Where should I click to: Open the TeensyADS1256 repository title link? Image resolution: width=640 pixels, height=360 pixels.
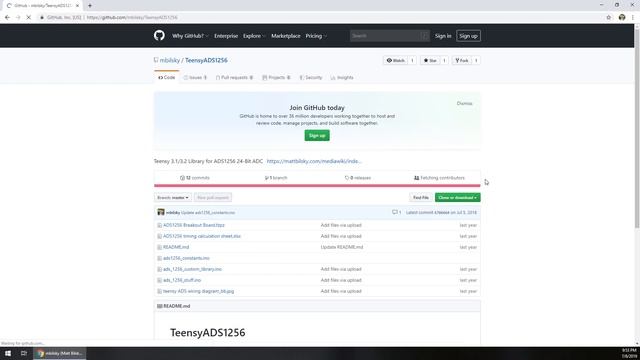[x=206, y=60]
